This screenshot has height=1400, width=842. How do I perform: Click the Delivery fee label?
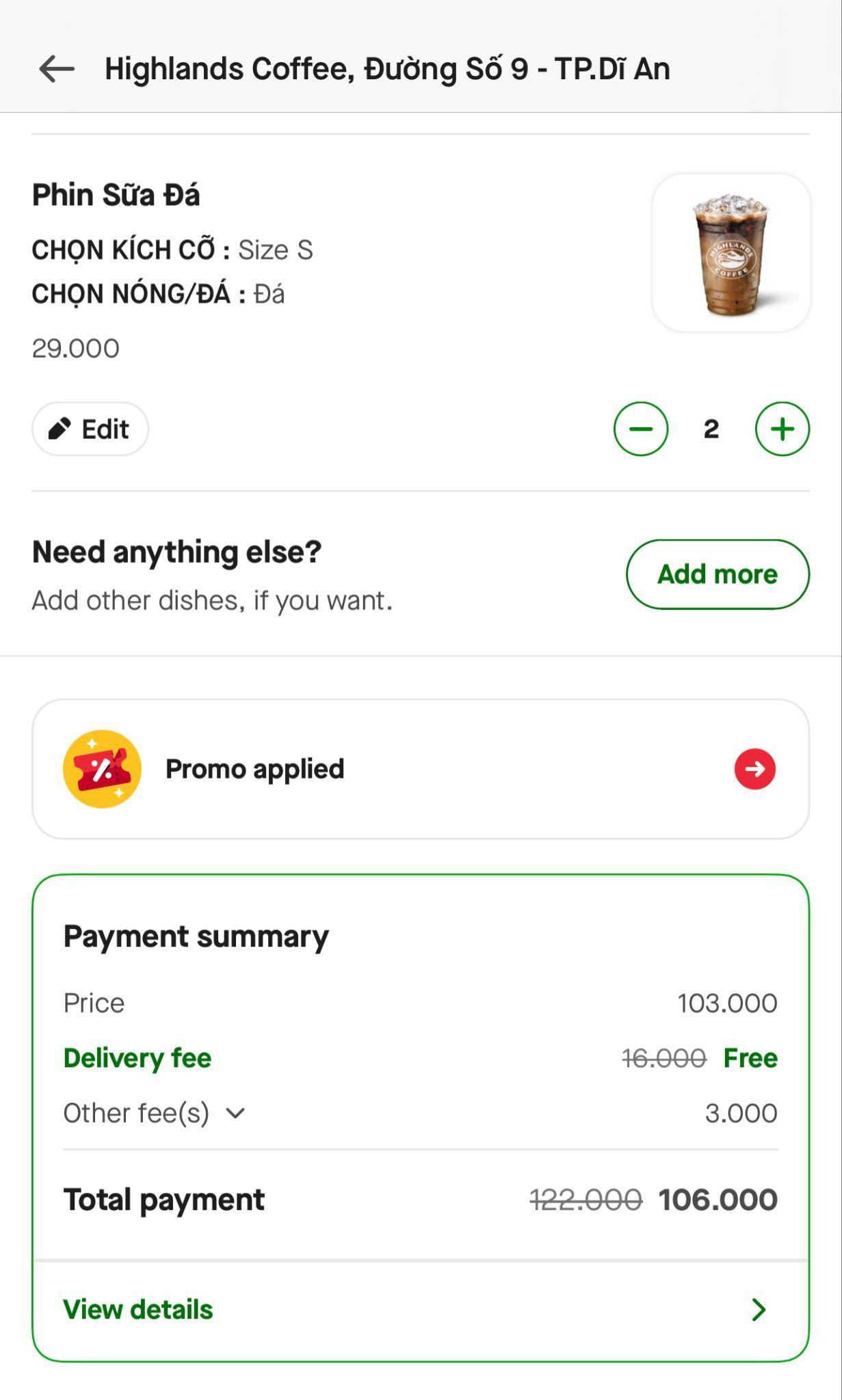(x=137, y=1058)
